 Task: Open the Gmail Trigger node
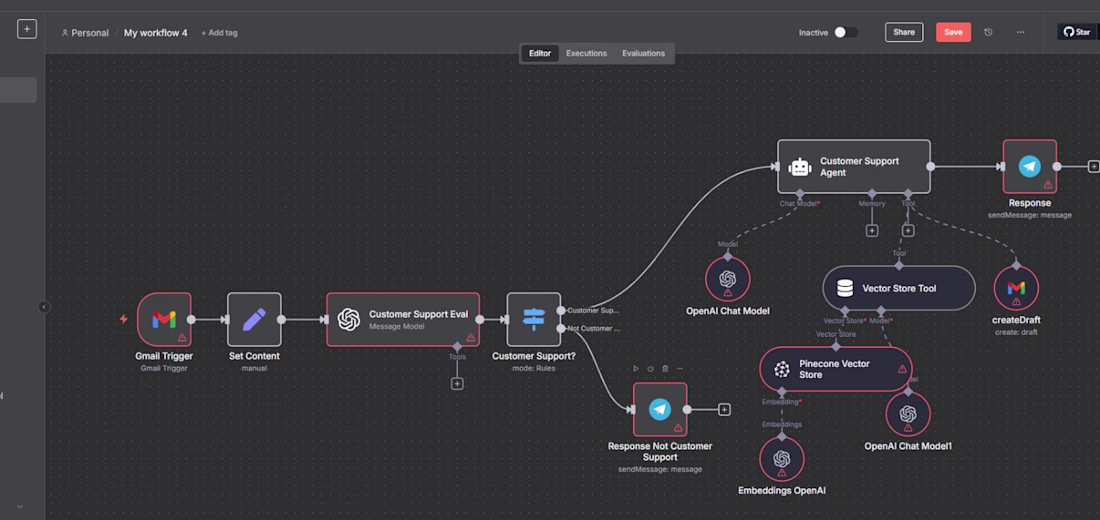tap(164, 319)
